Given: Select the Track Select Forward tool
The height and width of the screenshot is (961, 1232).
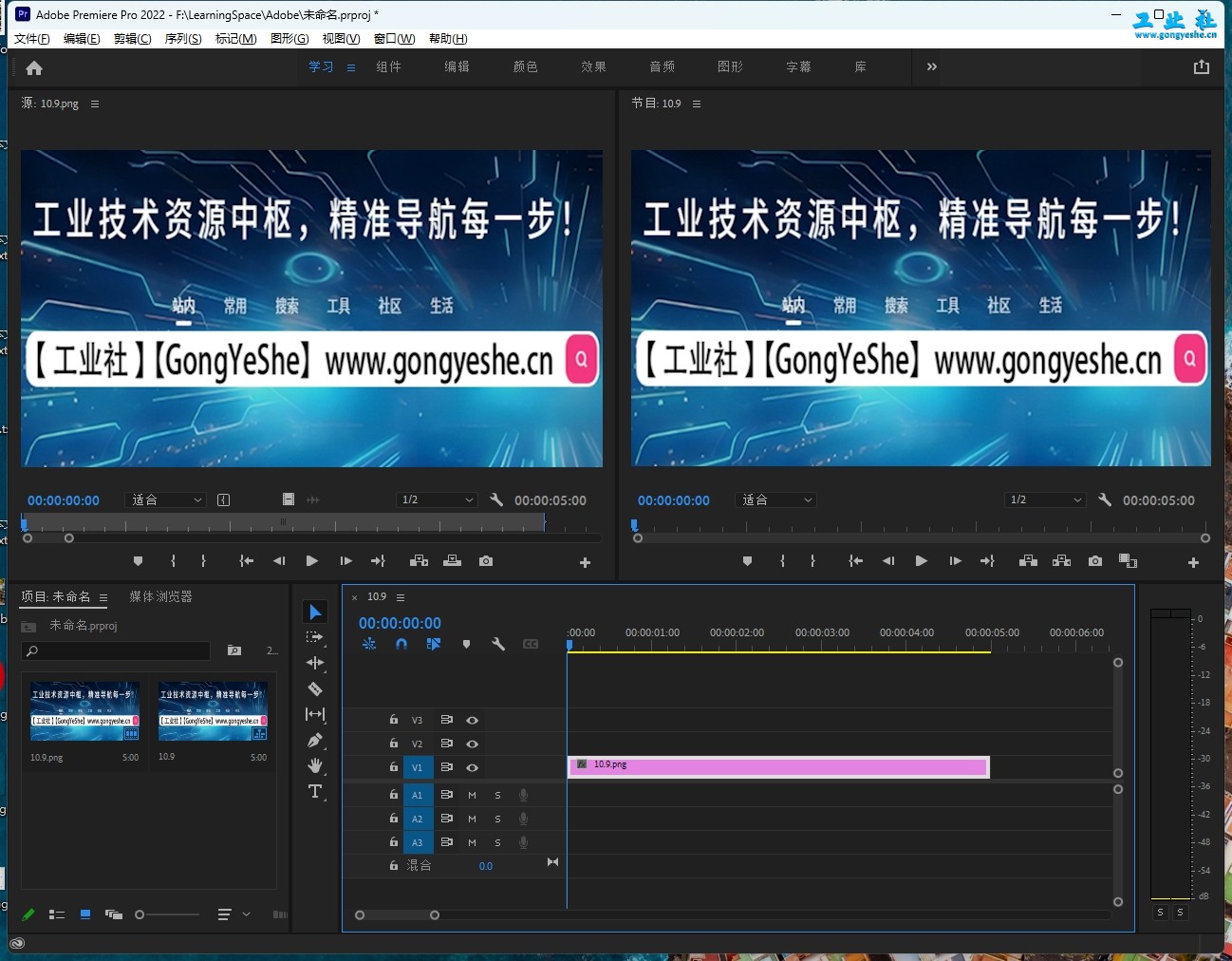Looking at the screenshot, I should click(x=315, y=637).
